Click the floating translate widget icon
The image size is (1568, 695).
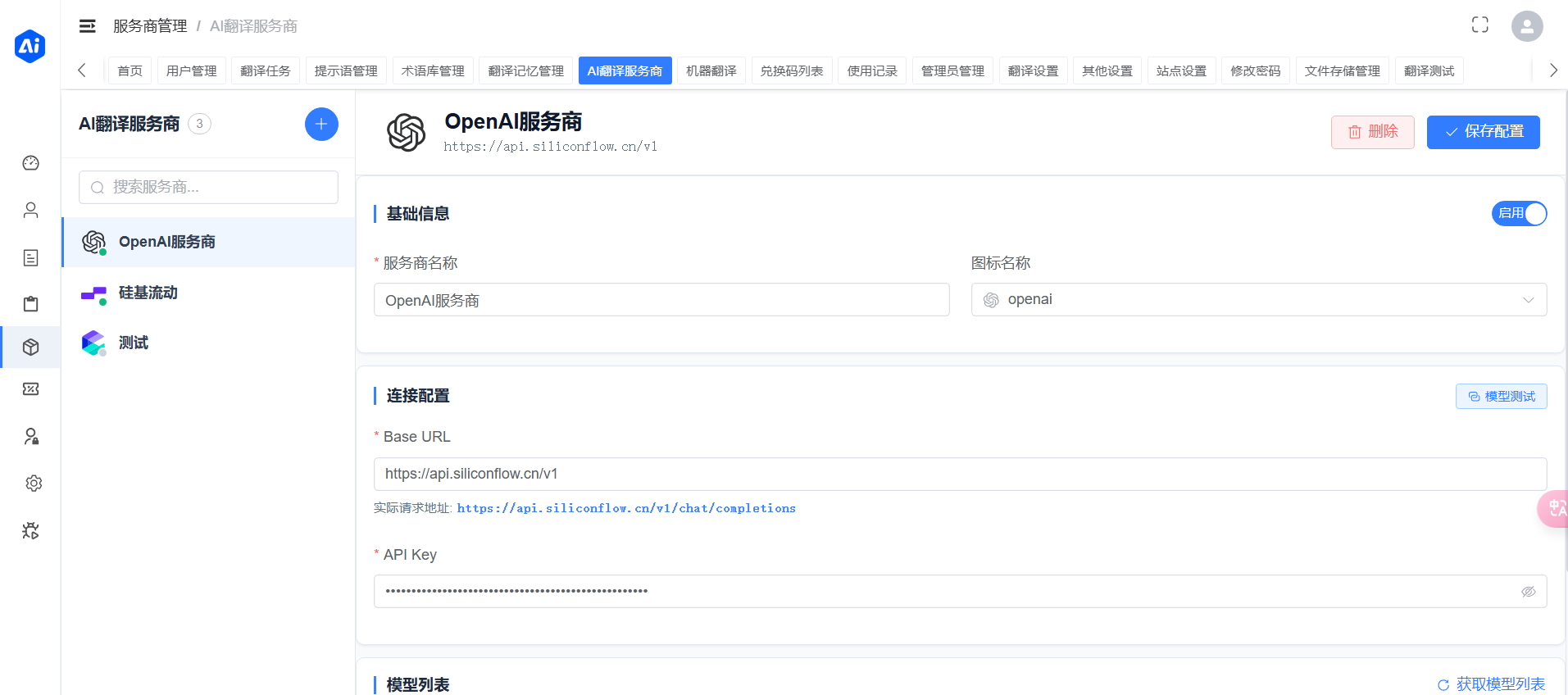tap(1554, 509)
